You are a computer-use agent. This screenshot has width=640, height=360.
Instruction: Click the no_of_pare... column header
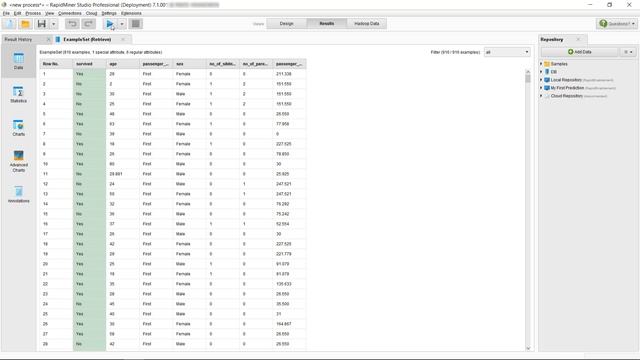pos(256,64)
